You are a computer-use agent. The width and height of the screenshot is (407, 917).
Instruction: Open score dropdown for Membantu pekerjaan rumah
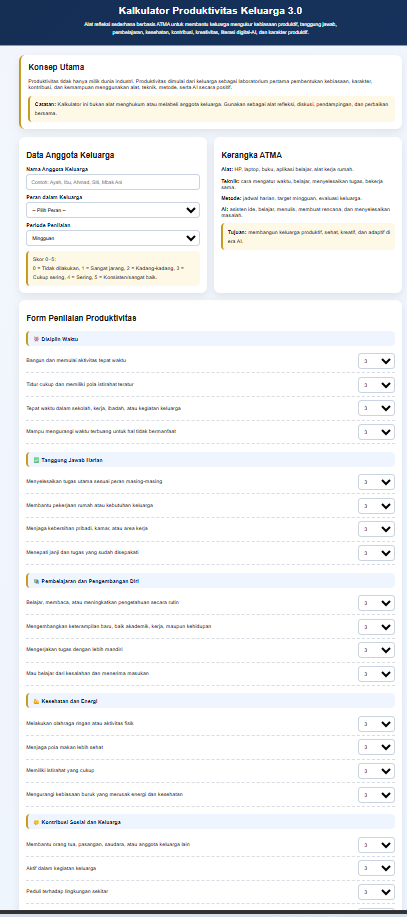pyautogui.click(x=376, y=505)
